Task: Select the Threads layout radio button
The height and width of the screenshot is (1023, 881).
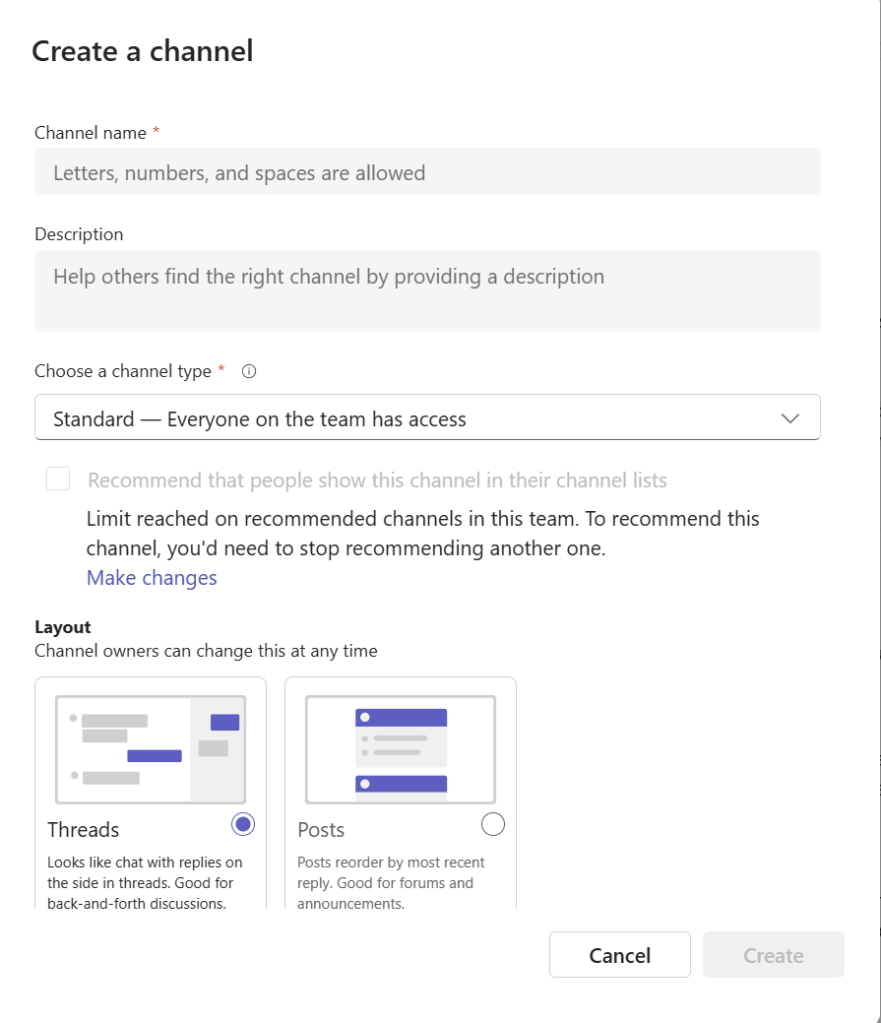Action: (x=243, y=824)
